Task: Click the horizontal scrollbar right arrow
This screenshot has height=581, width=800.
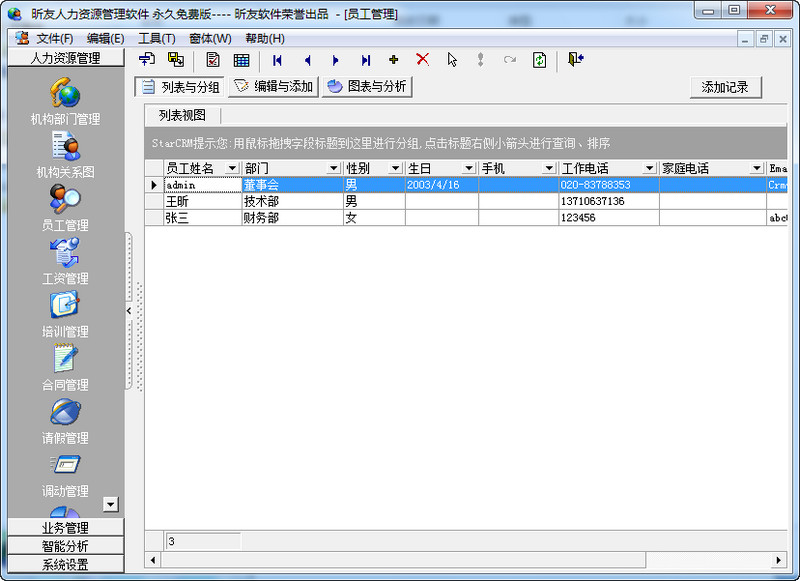Action: coord(779,560)
